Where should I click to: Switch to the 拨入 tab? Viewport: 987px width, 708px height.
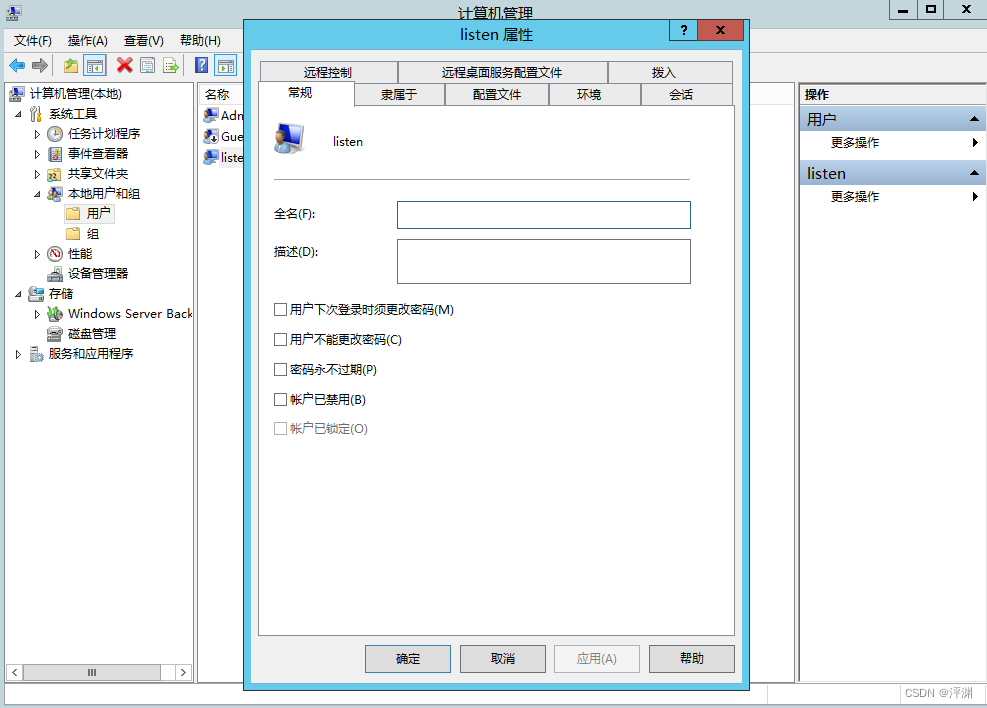tap(663, 72)
